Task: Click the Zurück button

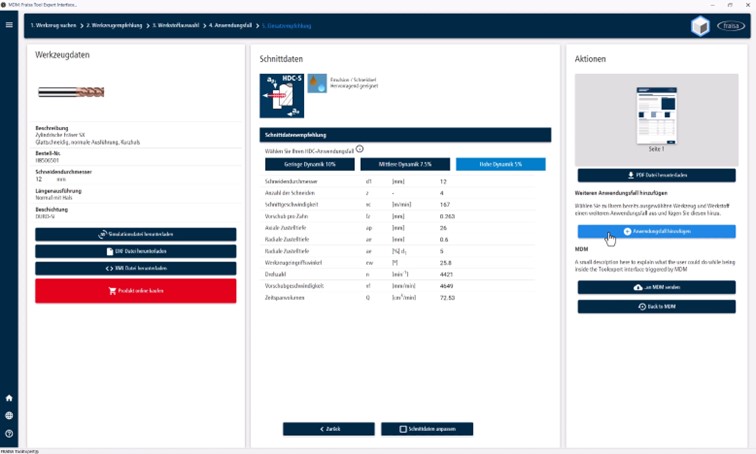Action: 329,429
